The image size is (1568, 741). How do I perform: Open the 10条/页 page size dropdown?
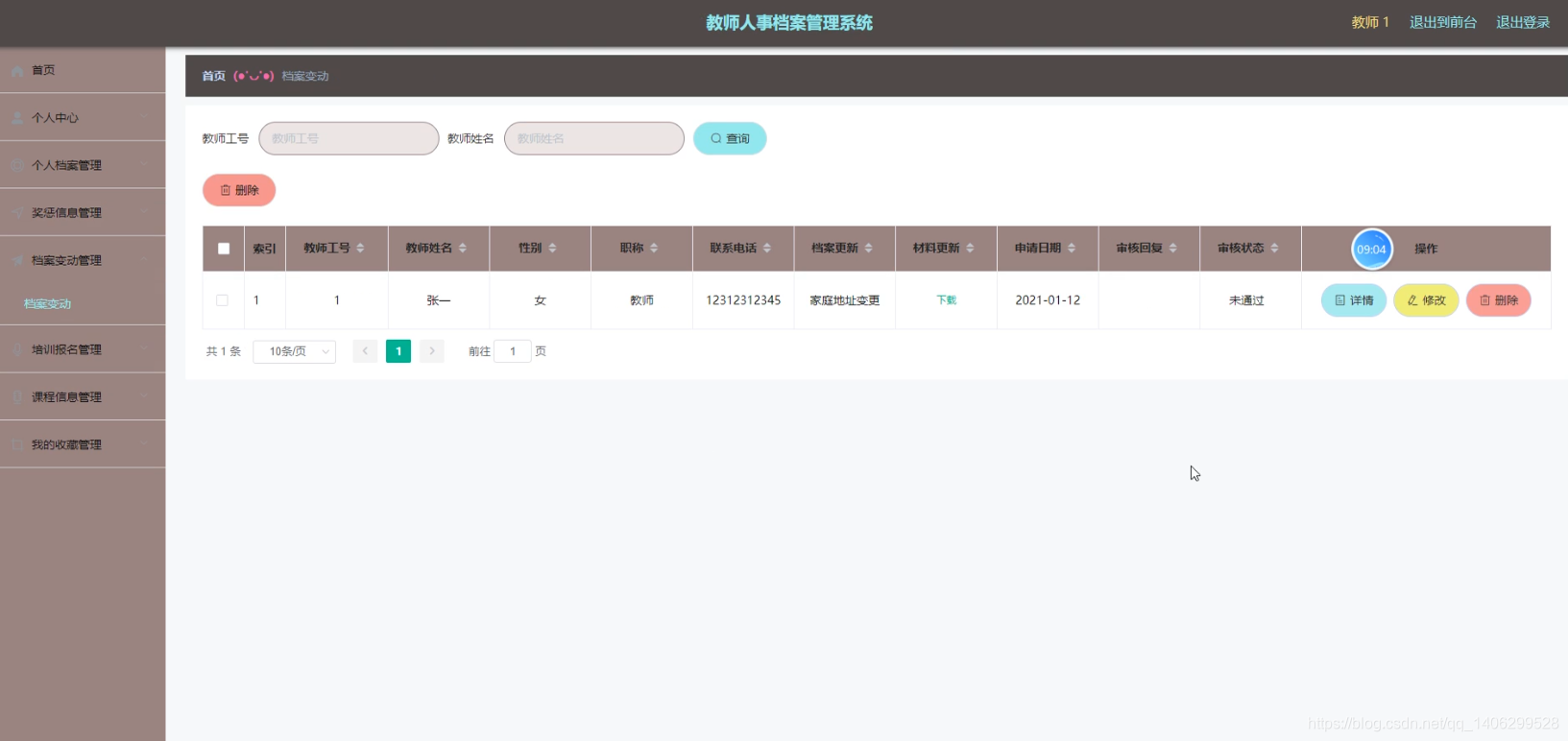(295, 351)
